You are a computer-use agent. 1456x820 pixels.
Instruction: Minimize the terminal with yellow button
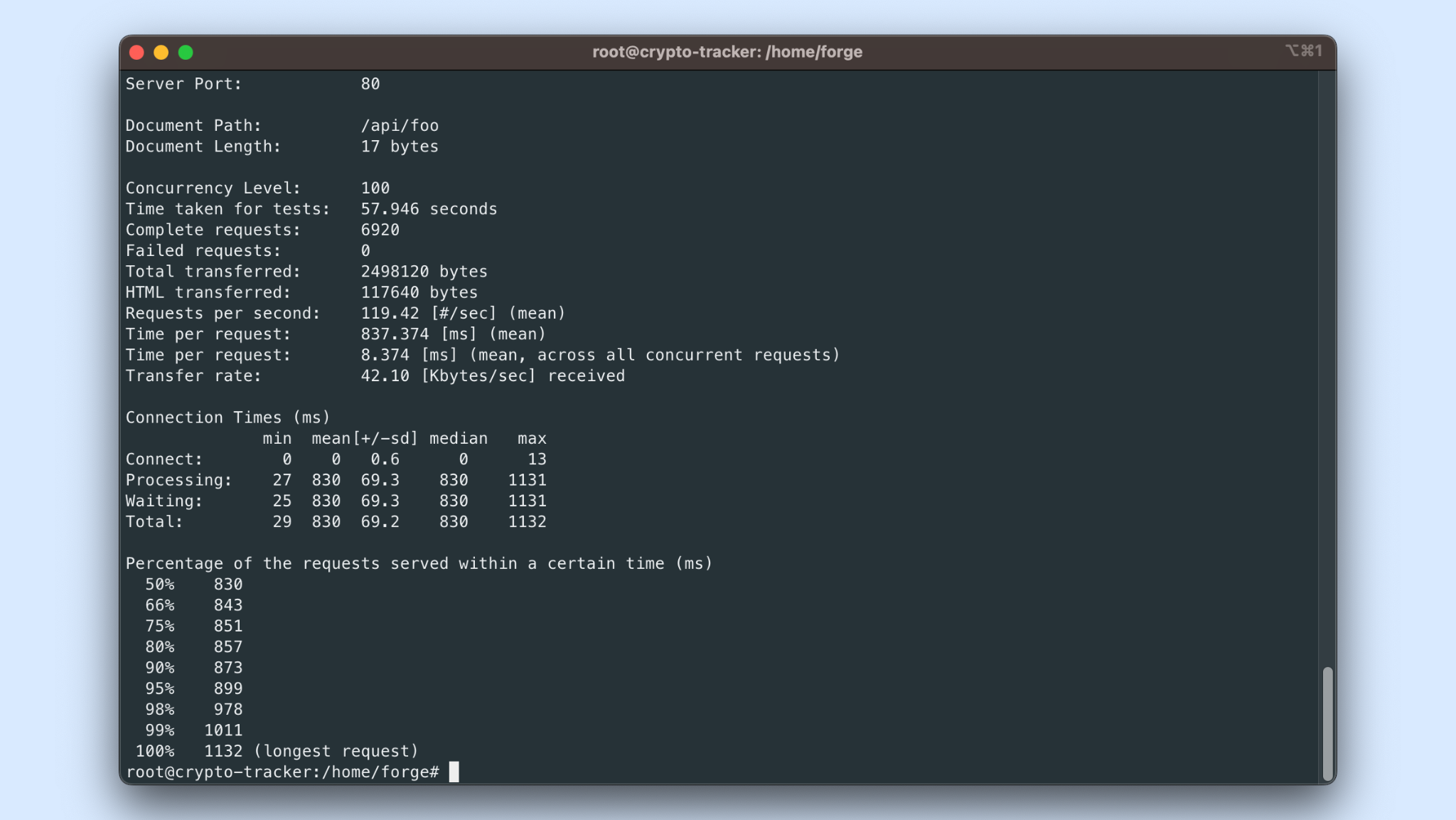coord(161,52)
